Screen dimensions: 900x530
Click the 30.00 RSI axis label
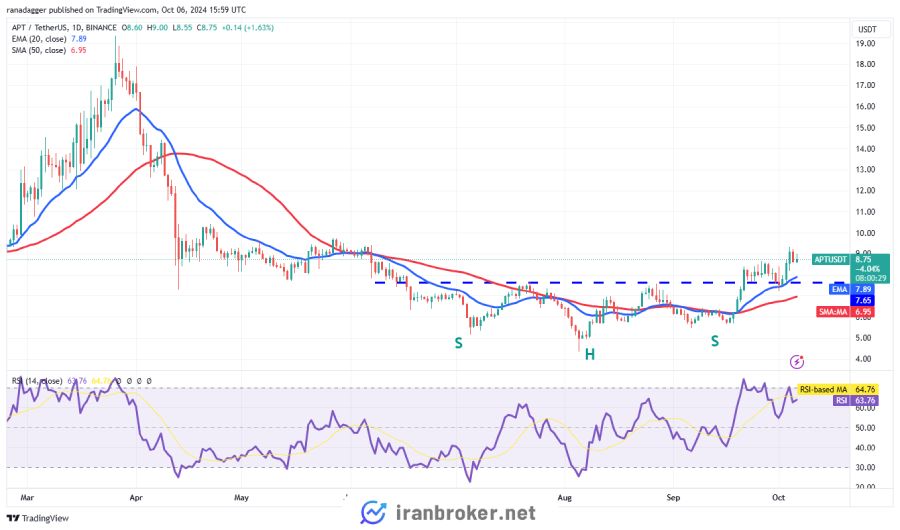865,467
